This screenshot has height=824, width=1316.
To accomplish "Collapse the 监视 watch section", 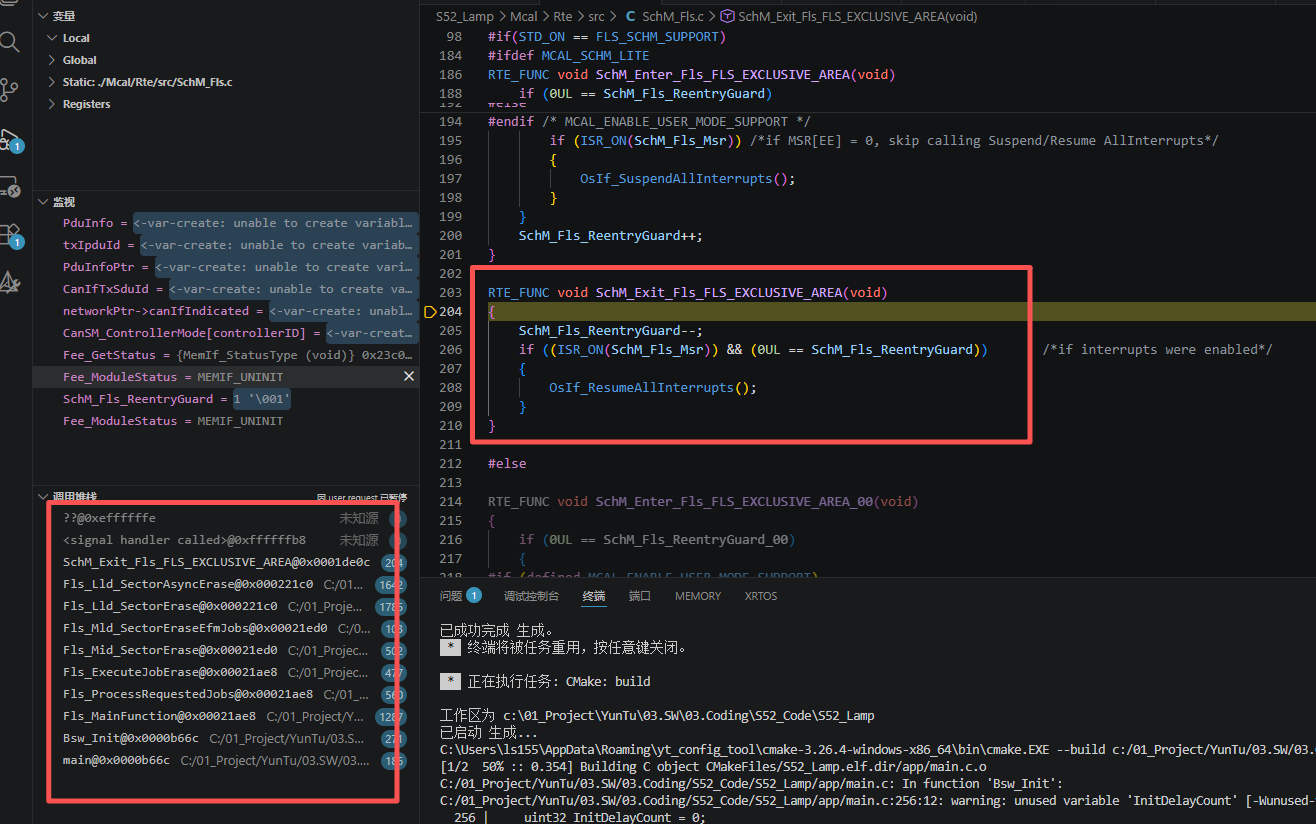I will point(42,202).
